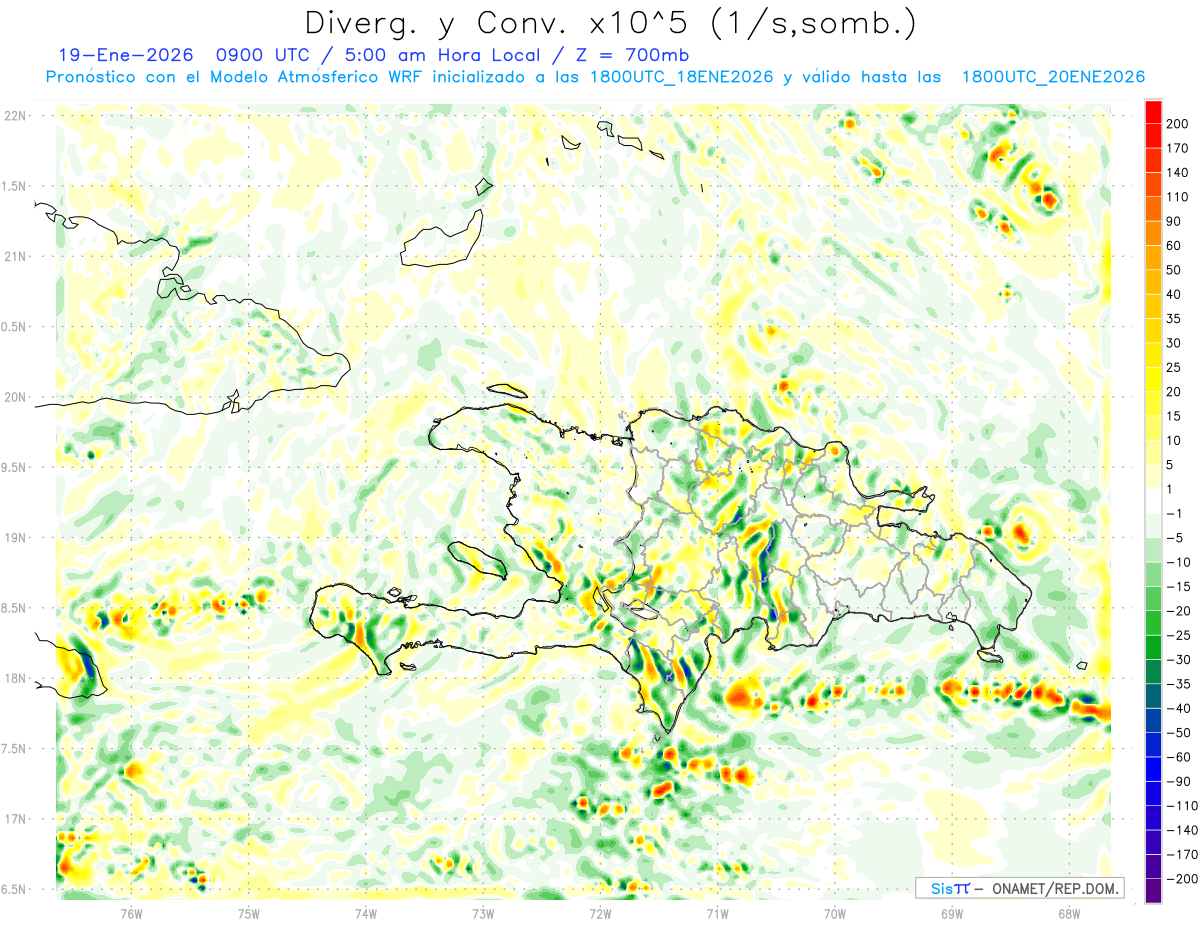Click the 75W longitude label

click(x=249, y=912)
